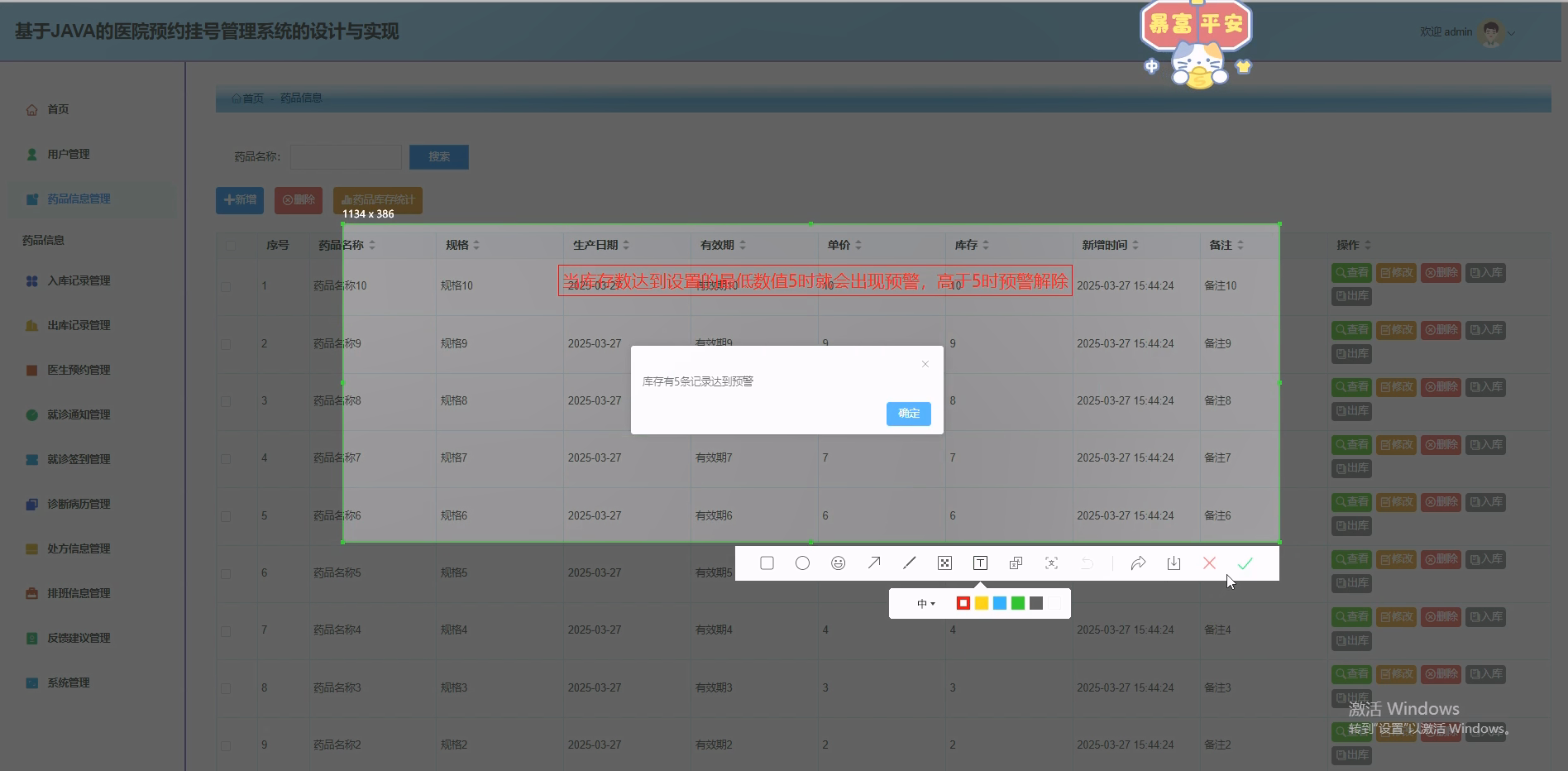This screenshot has height=771, width=1568.
Task: Sort table by 新增时间 column
Action: [x=1135, y=245]
